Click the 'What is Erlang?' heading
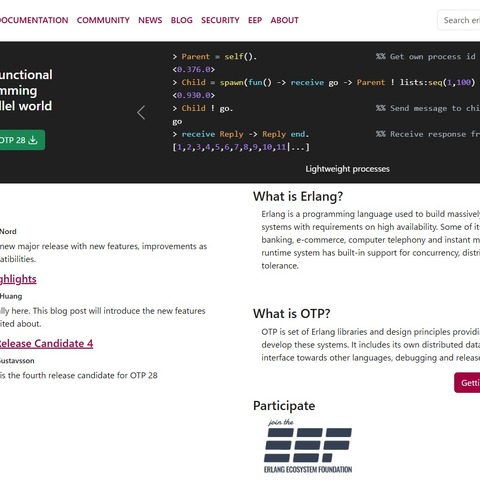480x480 pixels. (x=298, y=196)
